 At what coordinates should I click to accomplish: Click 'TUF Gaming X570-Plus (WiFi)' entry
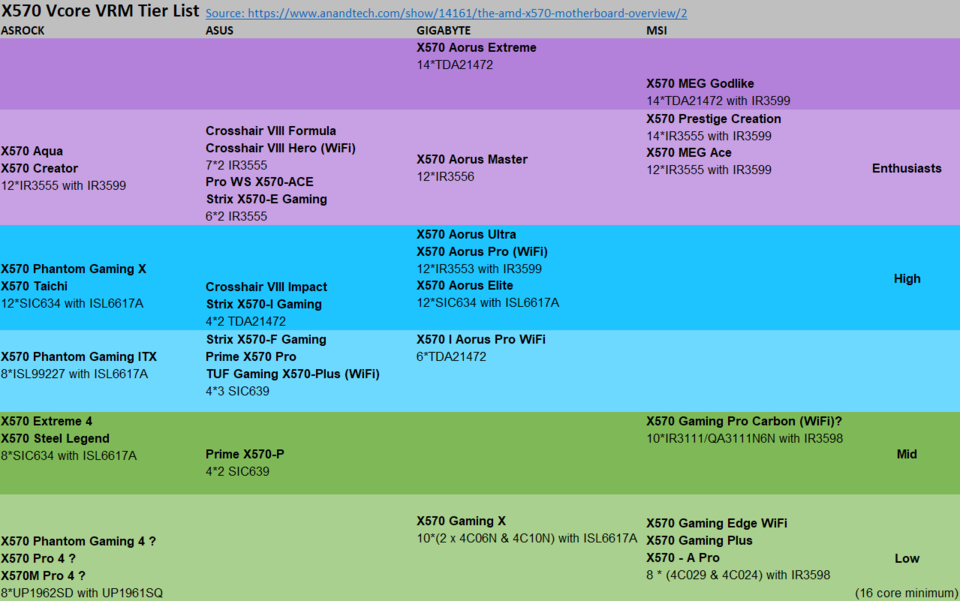[x=293, y=374]
